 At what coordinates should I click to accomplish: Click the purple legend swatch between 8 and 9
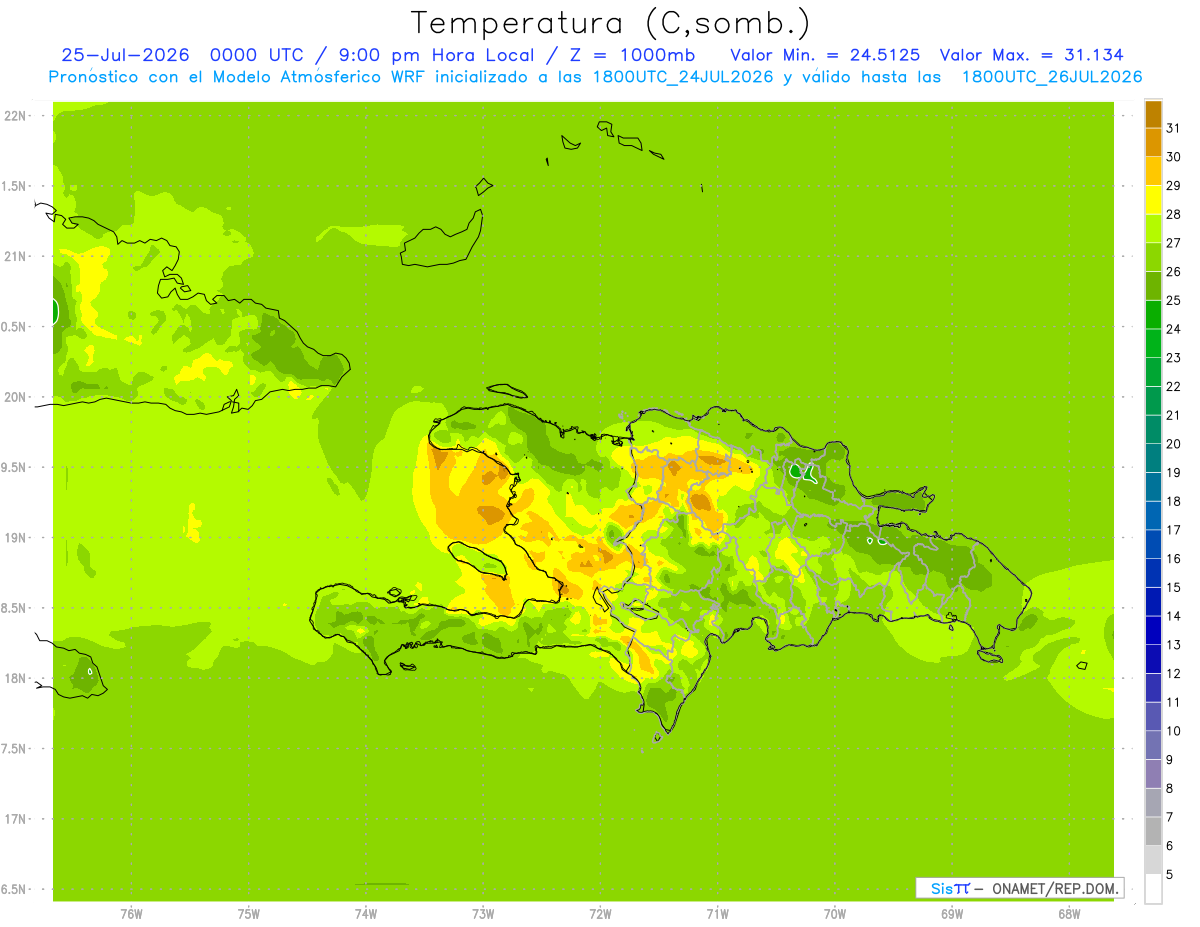point(1153,774)
